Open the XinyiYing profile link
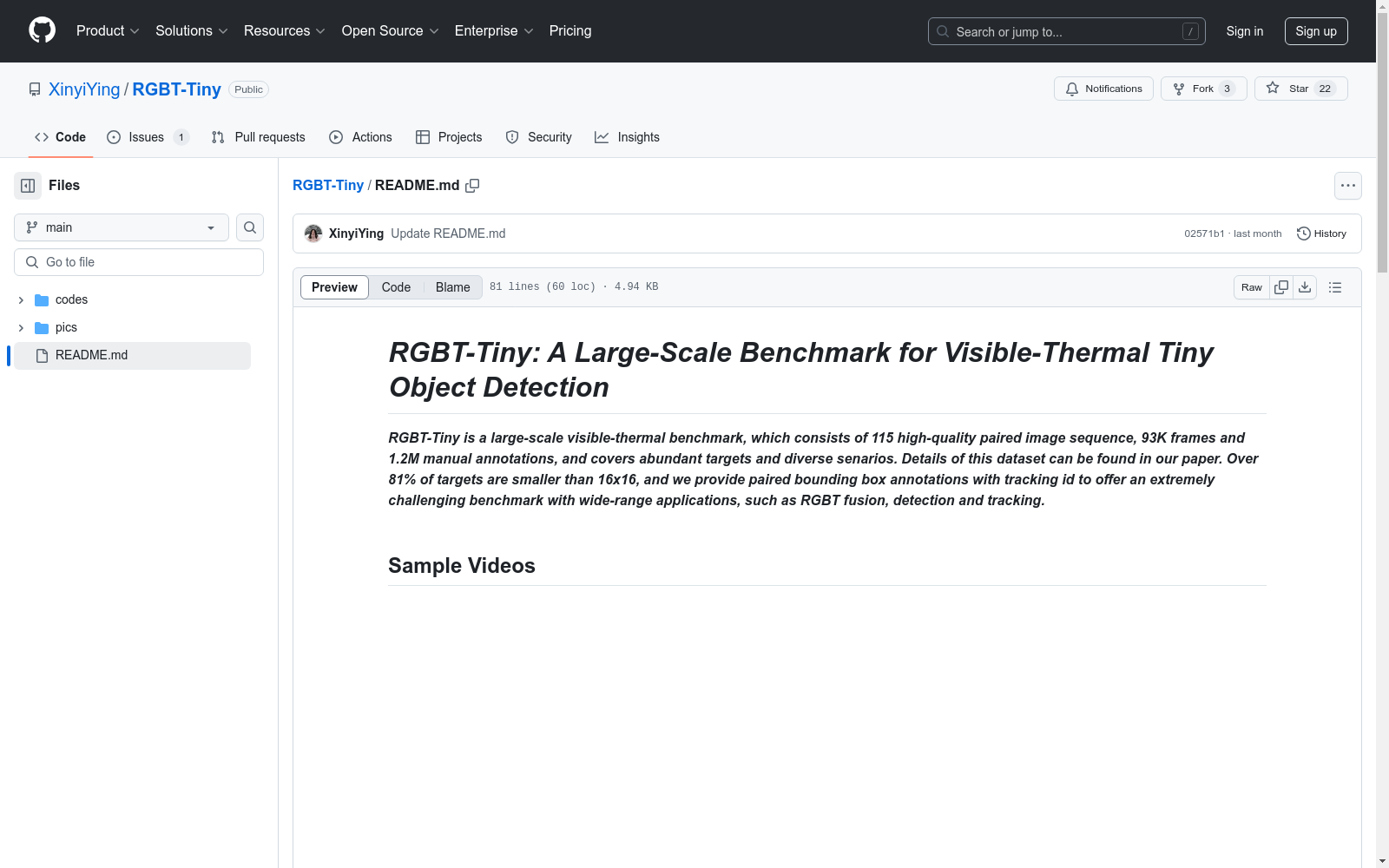The image size is (1389, 868). point(84,89)
